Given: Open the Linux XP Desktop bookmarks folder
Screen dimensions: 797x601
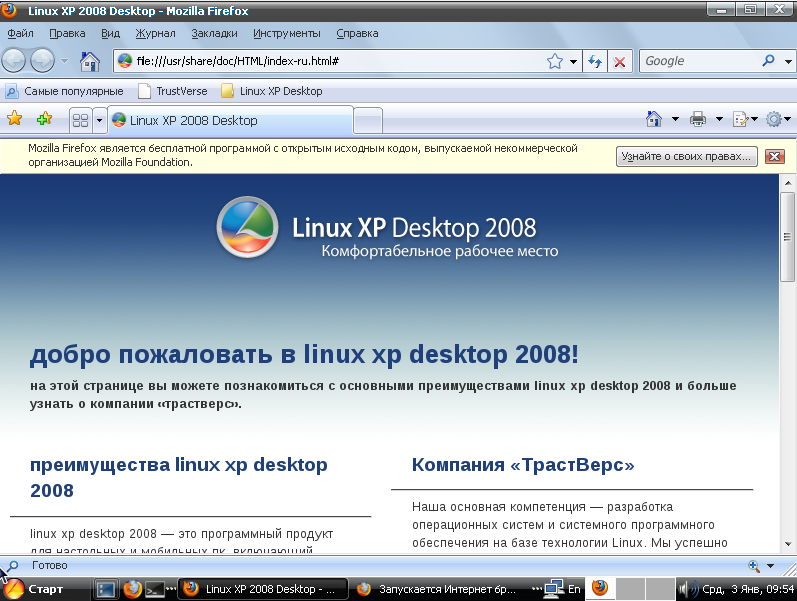Looking at the screenshot, I should click(x=272, y=92).
